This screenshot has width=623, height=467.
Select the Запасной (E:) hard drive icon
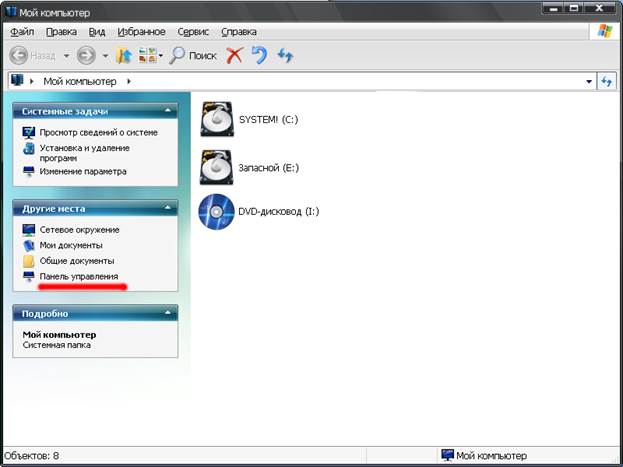click(217, 167)
